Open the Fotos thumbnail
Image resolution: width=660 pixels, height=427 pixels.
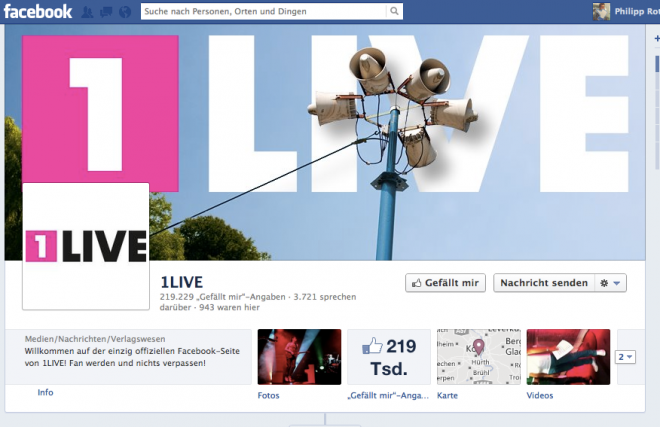(x=299, y=357)
